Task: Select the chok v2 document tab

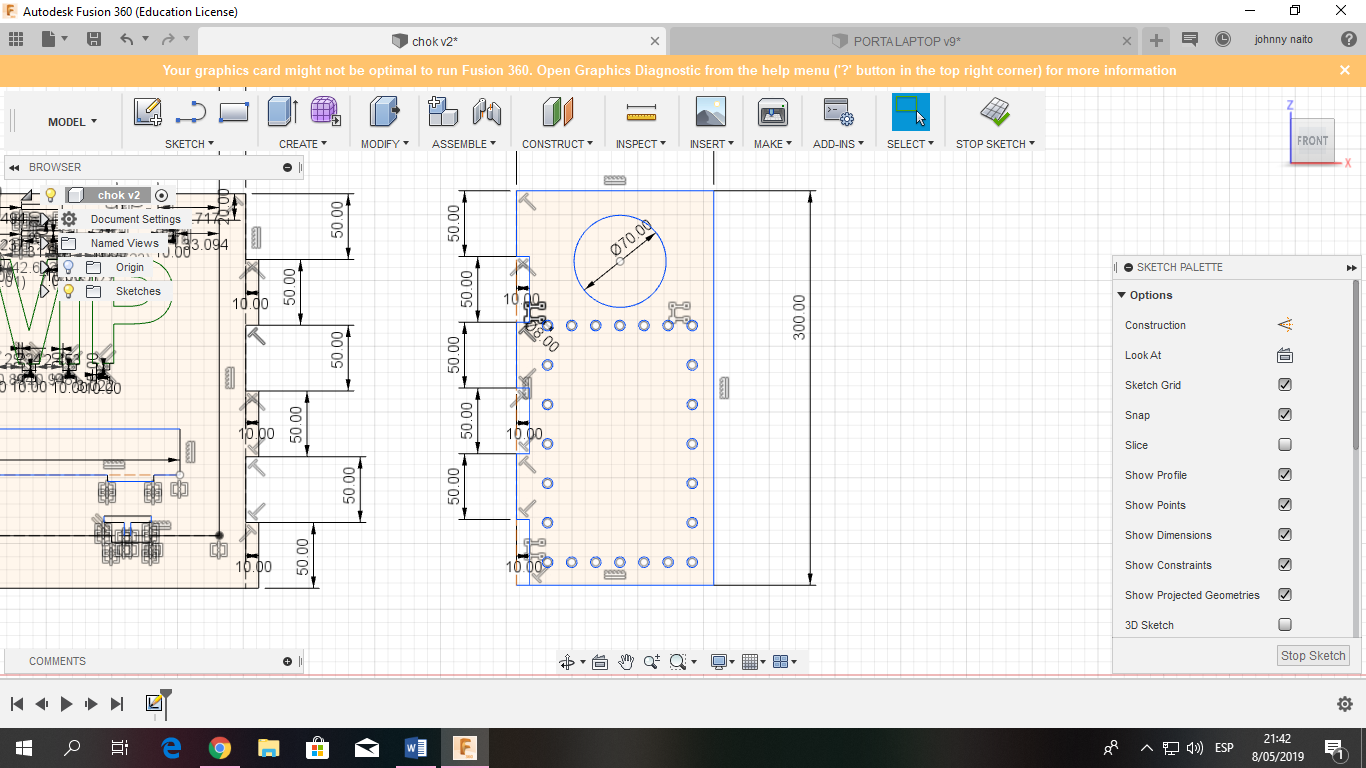Action: tap(432, 41)
